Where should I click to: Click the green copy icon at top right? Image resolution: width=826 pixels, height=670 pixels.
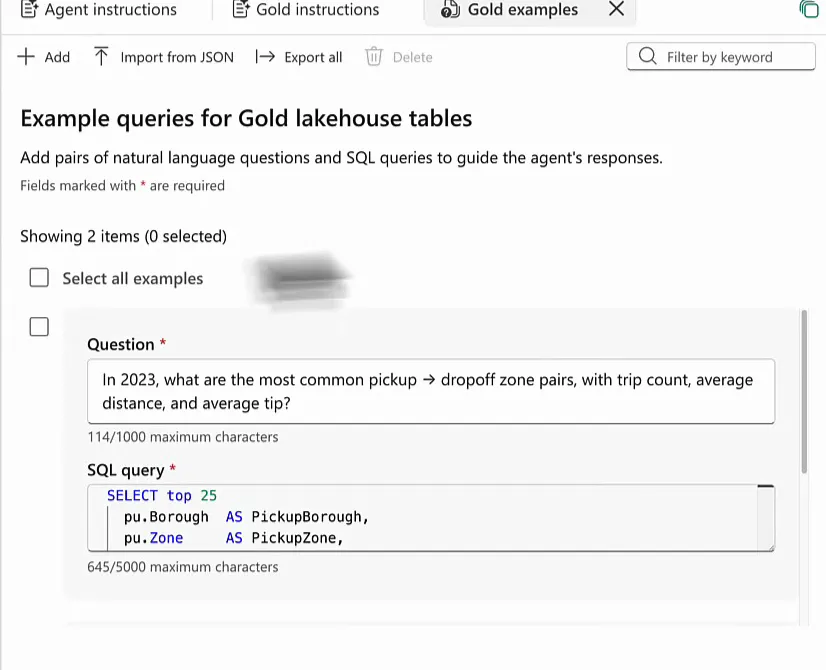pyautogui.click(x=809, y=8)
